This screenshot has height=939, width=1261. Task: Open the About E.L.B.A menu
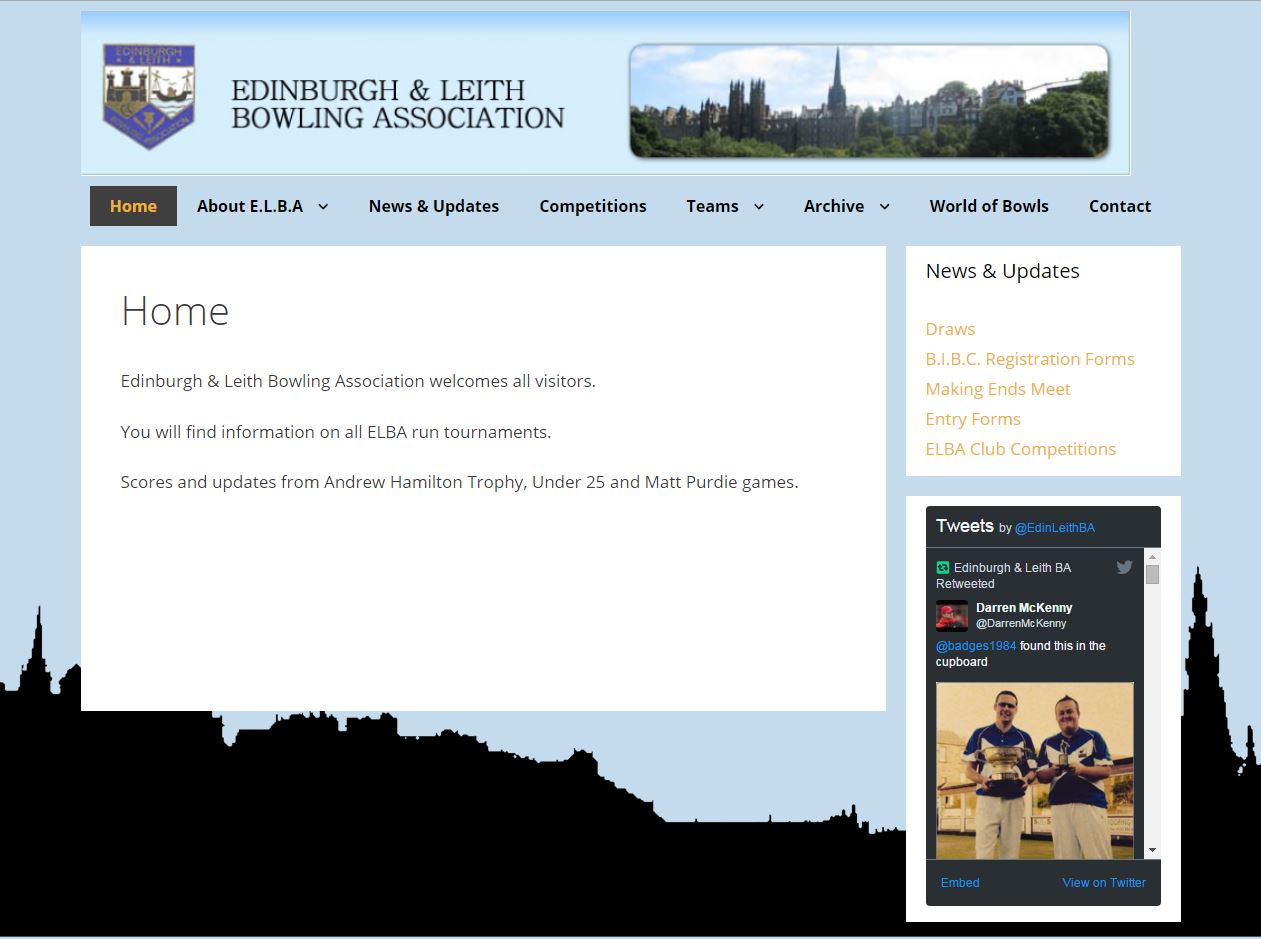click(250, 206)
